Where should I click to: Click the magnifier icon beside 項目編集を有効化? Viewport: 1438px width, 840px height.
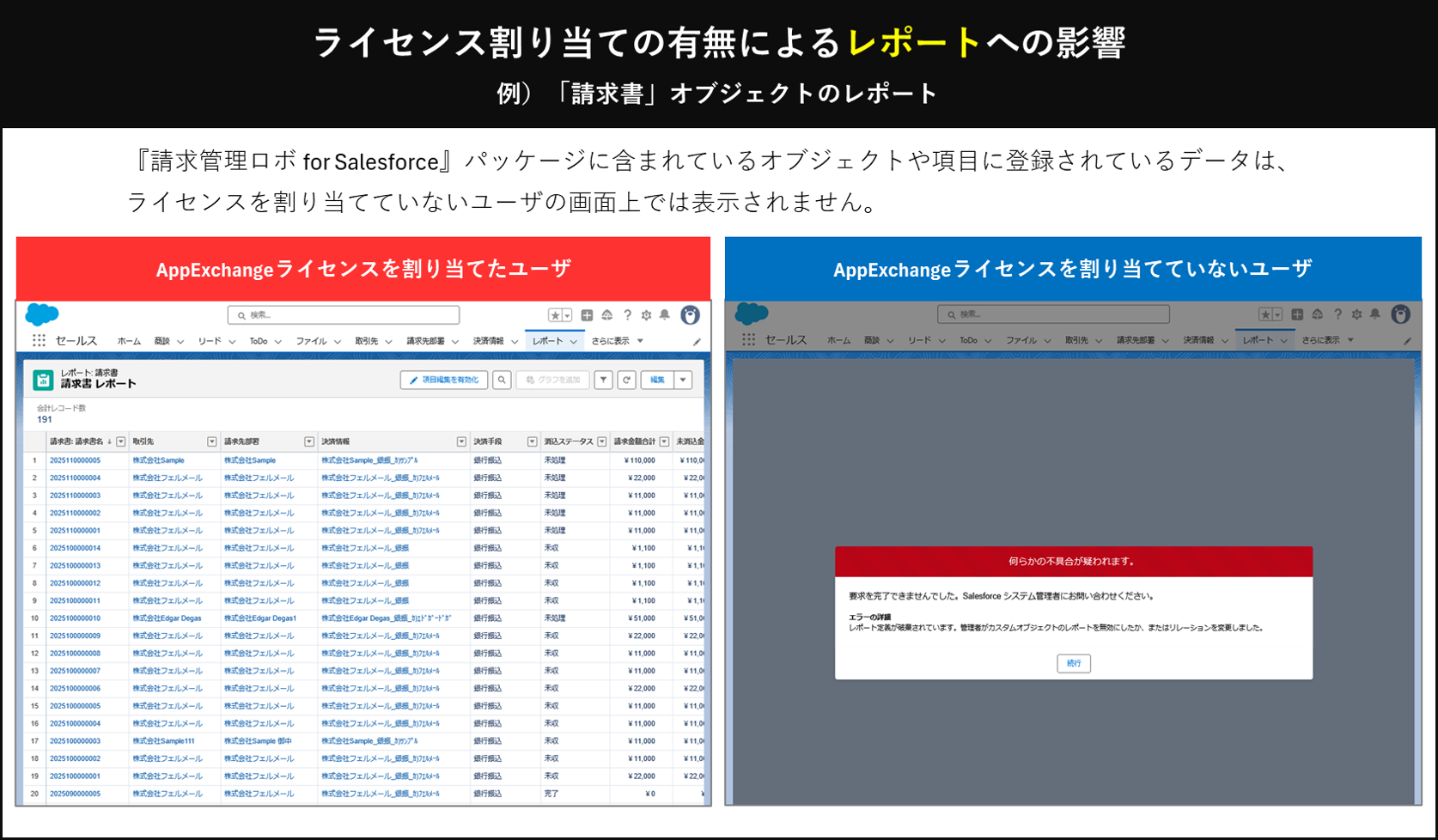click(x=502, y=380)
